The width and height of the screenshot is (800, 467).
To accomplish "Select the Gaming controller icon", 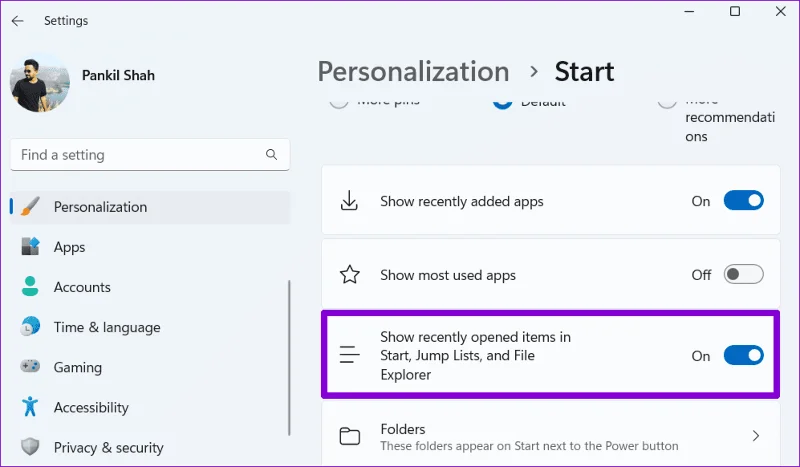I will [30, 366].
